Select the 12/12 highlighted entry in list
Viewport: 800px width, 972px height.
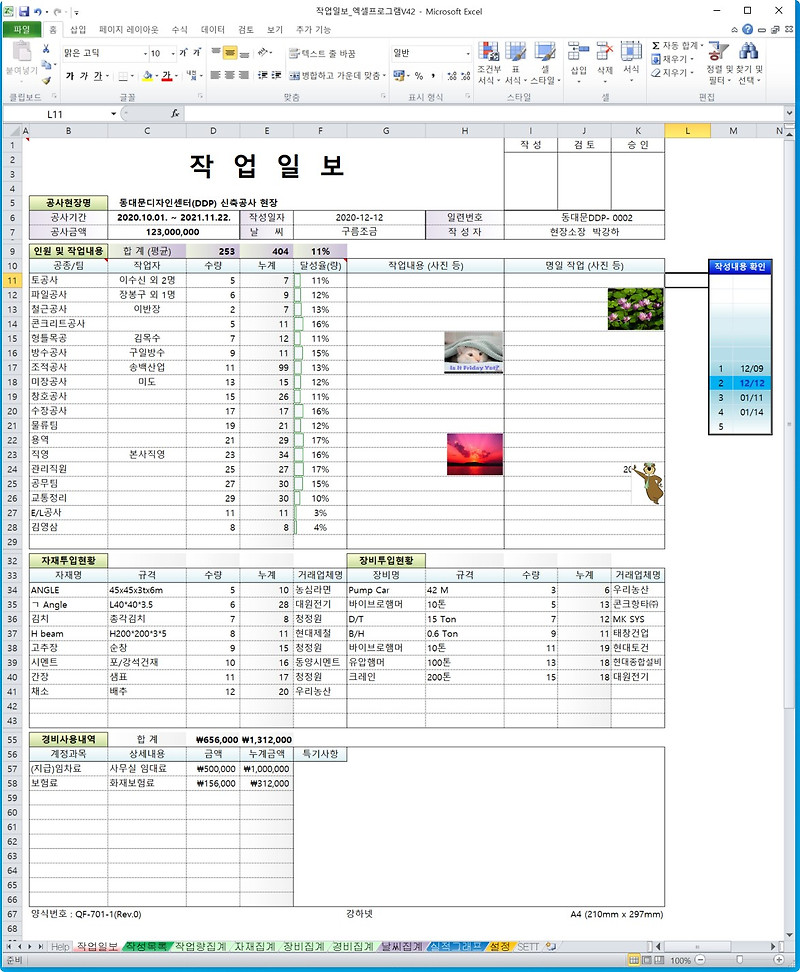click(x=740, y=383)
